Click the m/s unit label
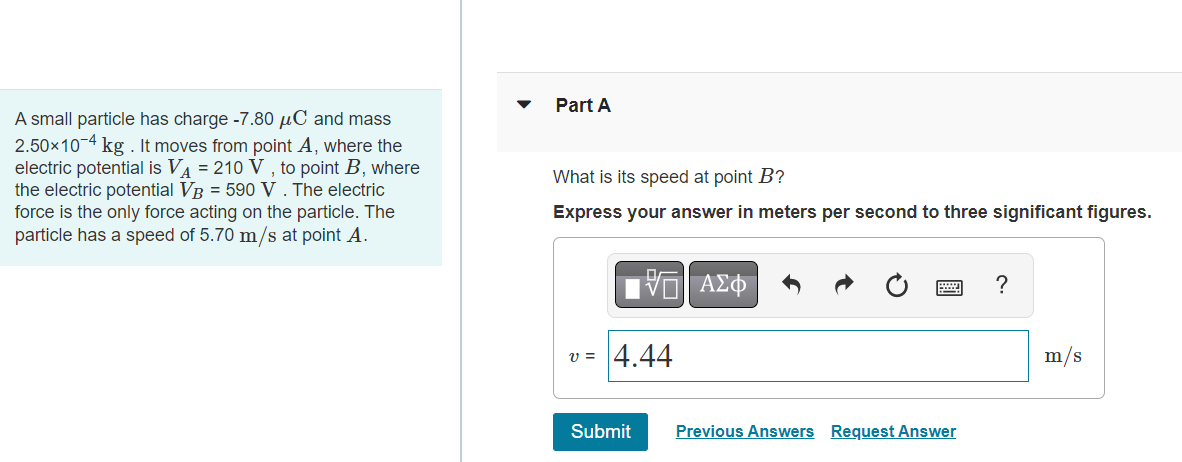 click(1063, 356)
